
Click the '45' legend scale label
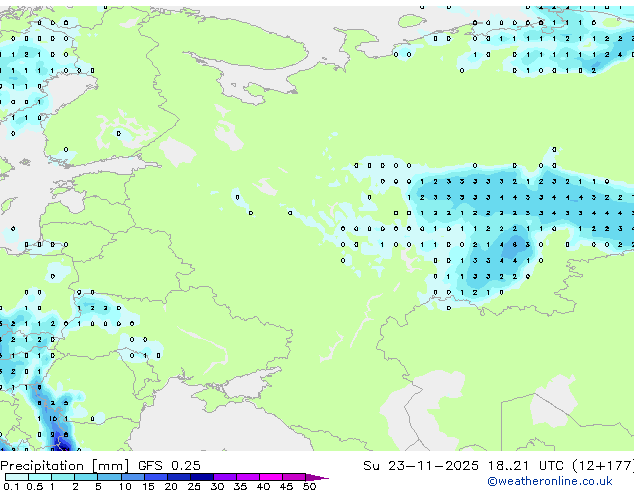click(287, 486)
